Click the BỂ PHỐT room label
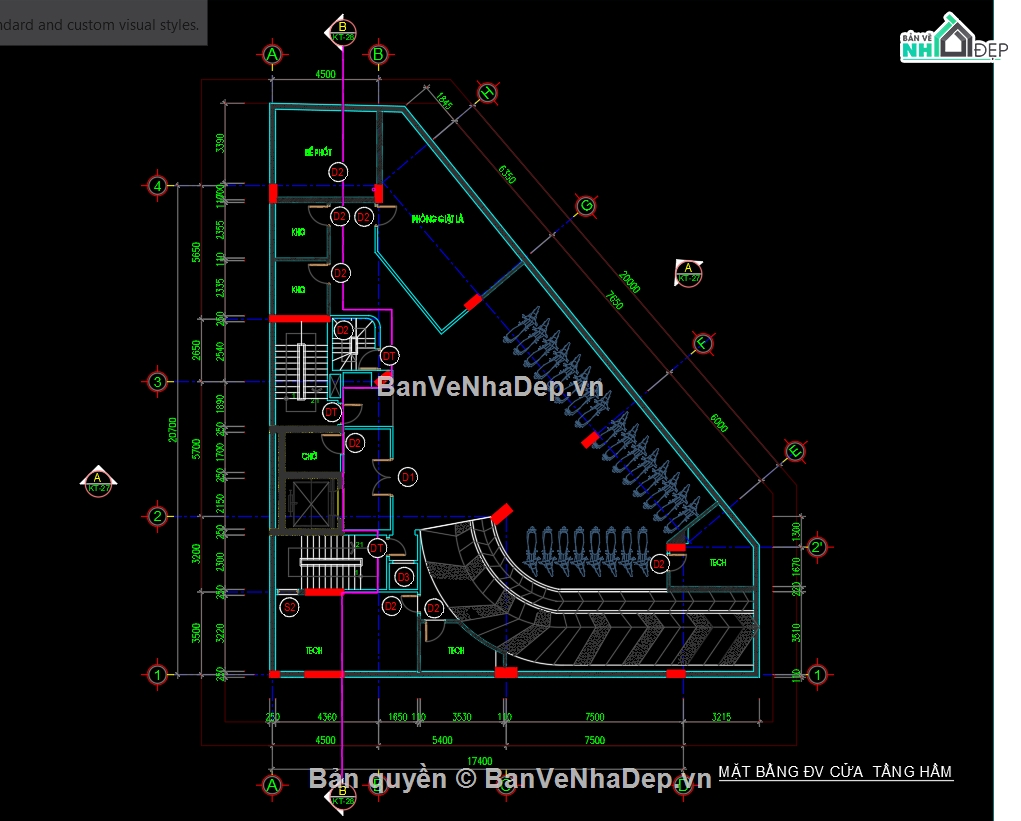Viewport: 1021px width, 821px height. click(x=318, y=152)
